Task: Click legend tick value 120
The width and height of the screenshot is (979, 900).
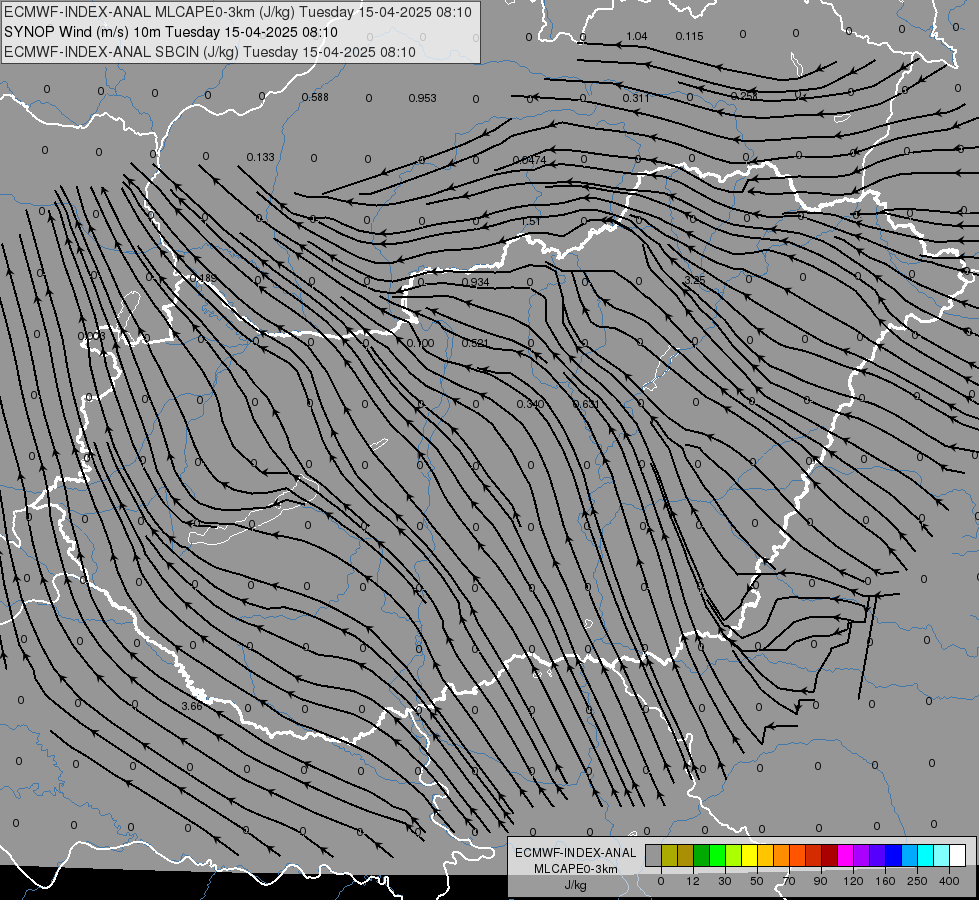Action: pos(854,881)
